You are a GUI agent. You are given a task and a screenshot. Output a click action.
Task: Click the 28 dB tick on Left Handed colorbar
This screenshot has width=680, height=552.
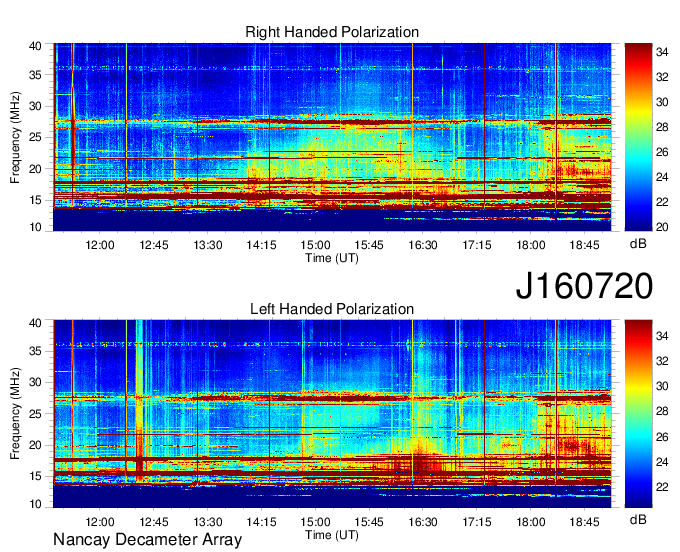[662, 411]
